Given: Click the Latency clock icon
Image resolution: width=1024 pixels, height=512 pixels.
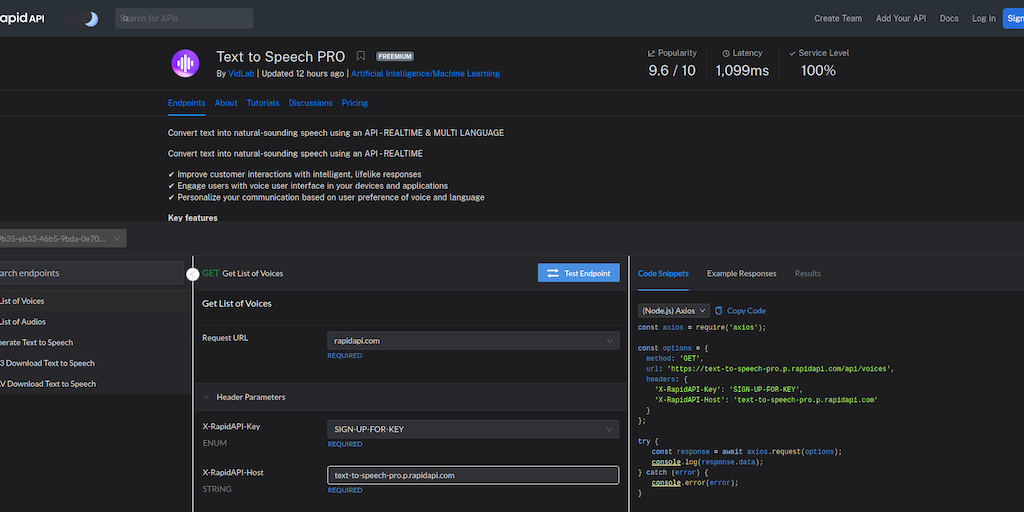Looking at the screenshot, I should [726, 53].
